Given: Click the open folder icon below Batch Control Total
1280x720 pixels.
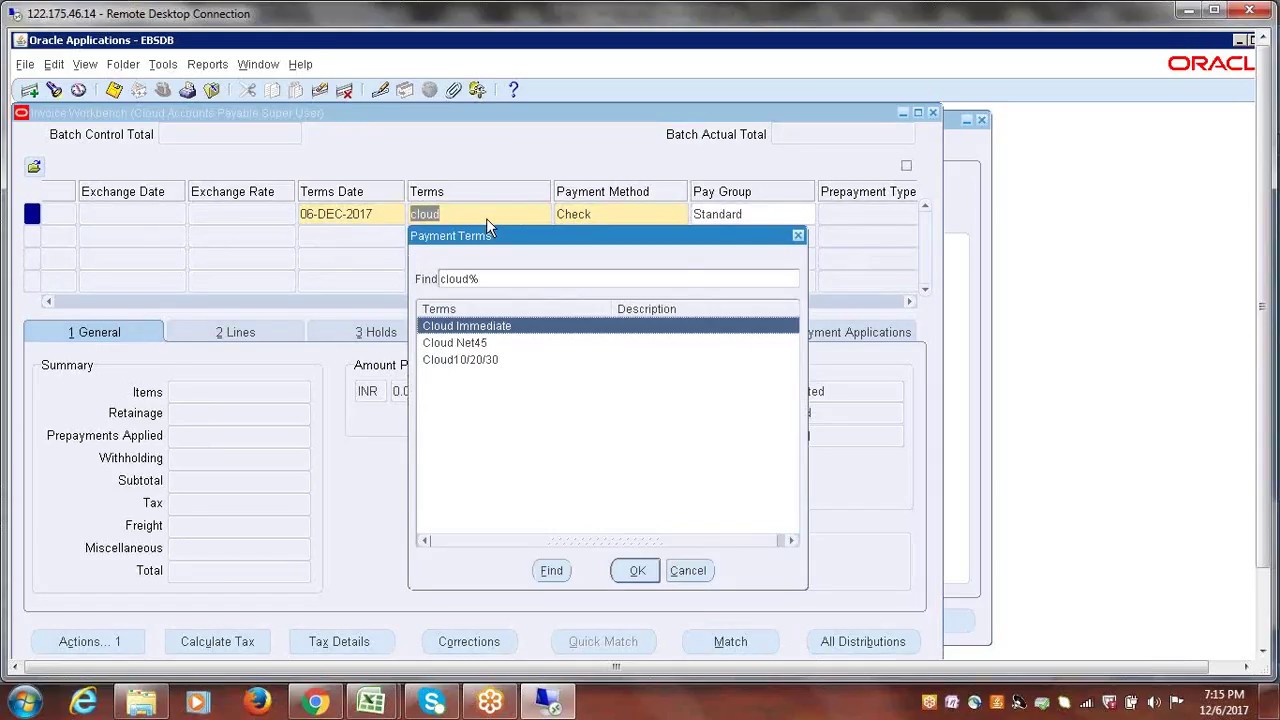Looking at the screenshot, I should (34, 167).
